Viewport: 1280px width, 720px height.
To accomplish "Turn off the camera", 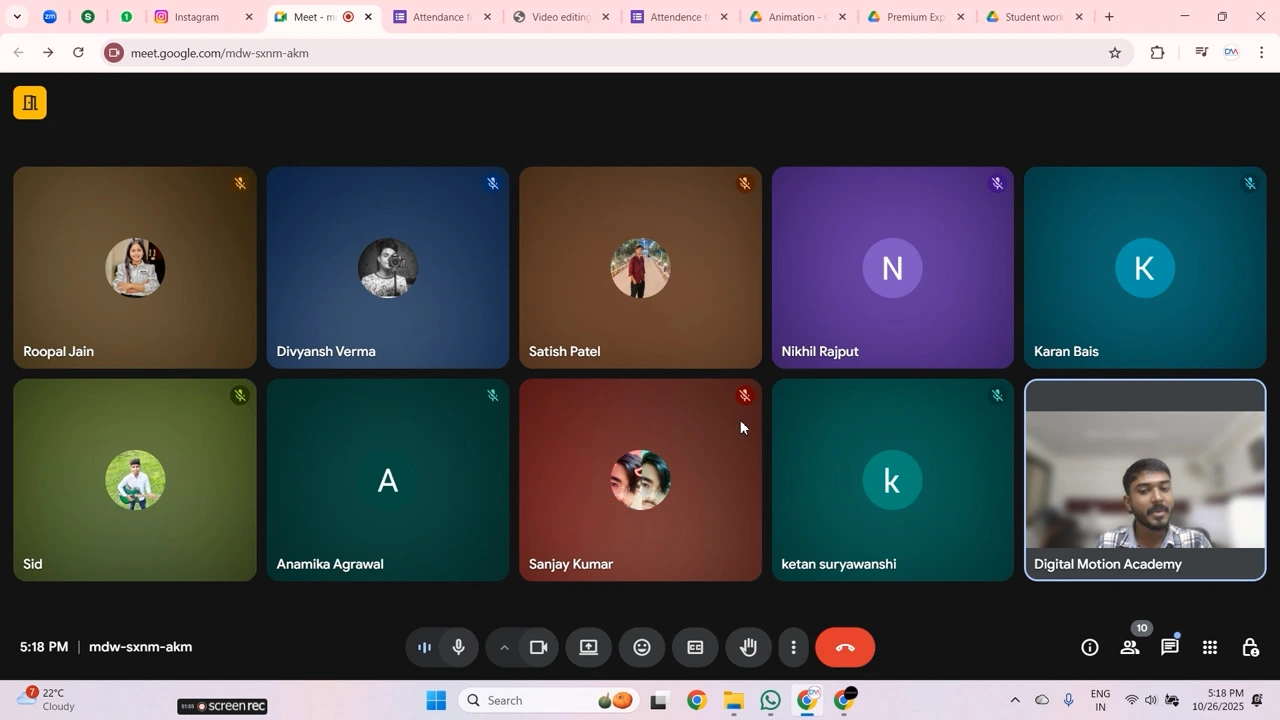I will 539,648.
